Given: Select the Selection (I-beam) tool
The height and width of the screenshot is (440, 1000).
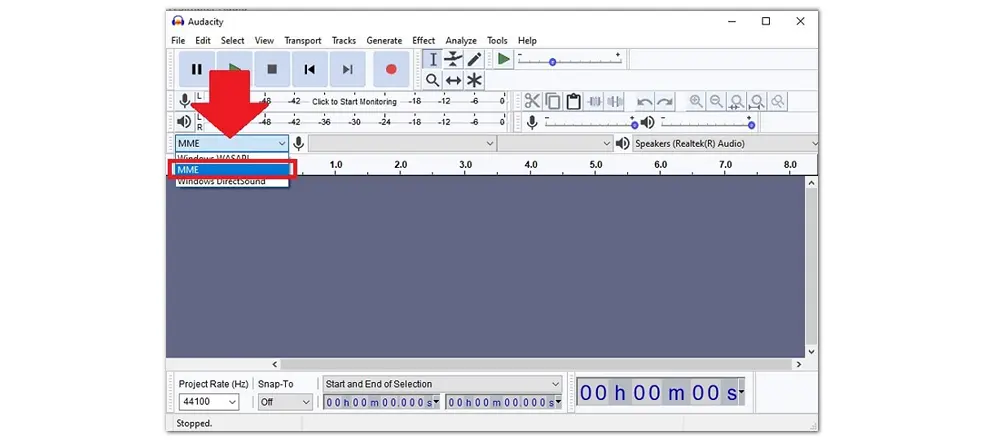Looking at the screenshot, I should [x=433, y=59].
